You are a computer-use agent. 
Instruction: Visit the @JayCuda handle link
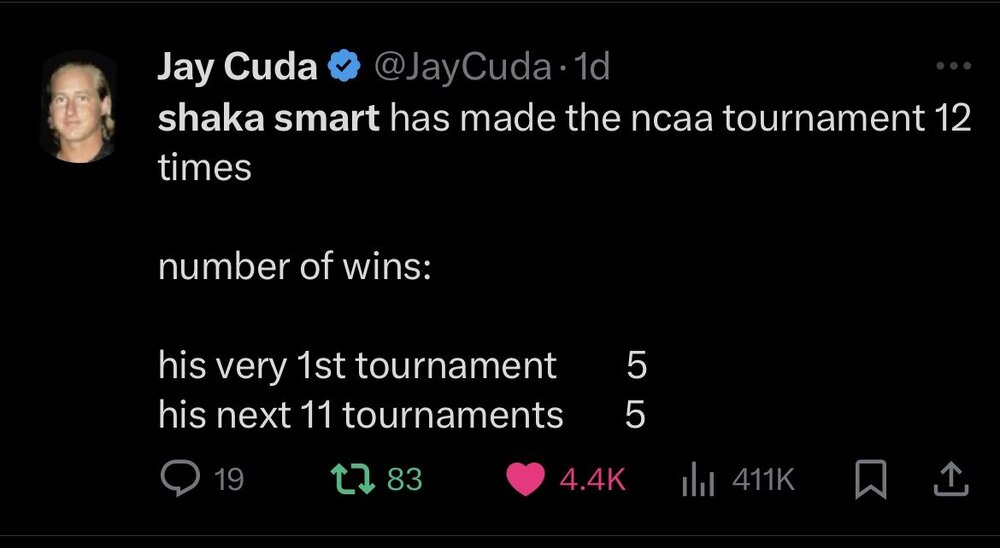point(460,68)
